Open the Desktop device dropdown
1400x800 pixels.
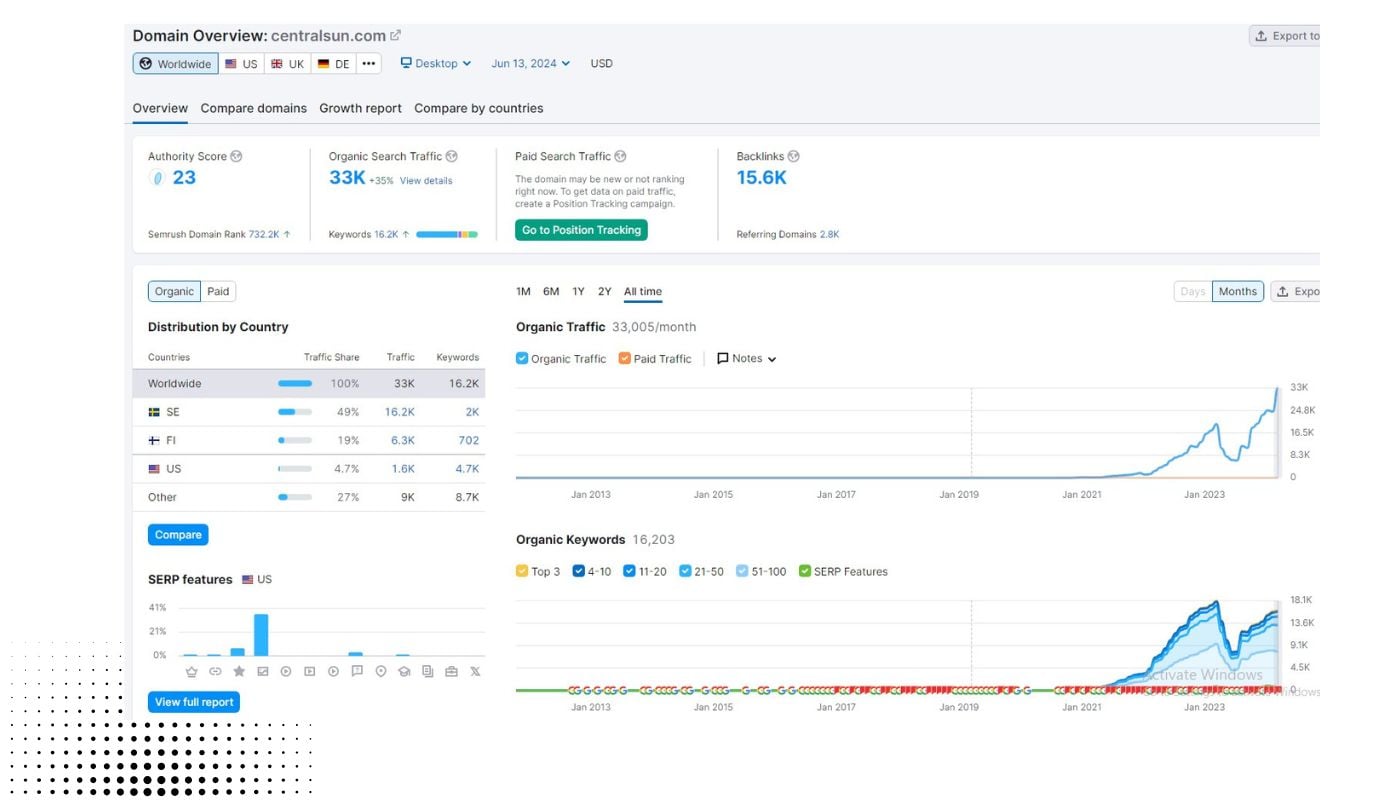(x=436, y=63)
